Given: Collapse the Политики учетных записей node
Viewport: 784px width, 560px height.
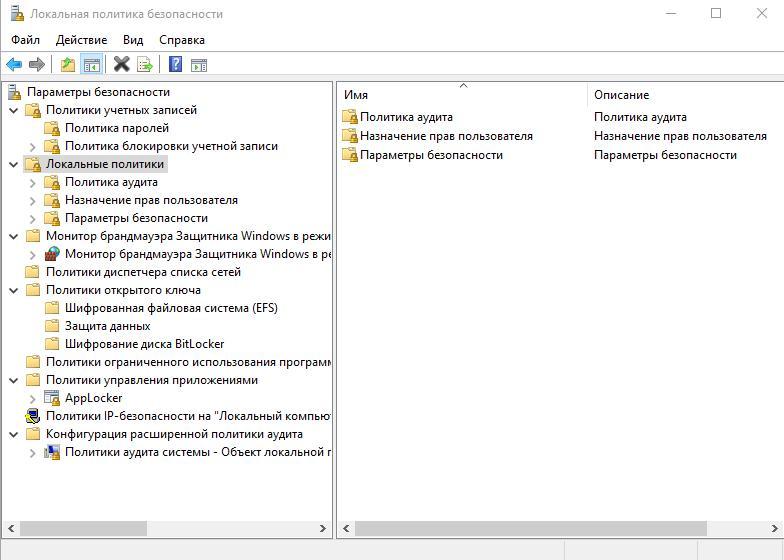Looking at the screenshot, I should pos(13,110).
